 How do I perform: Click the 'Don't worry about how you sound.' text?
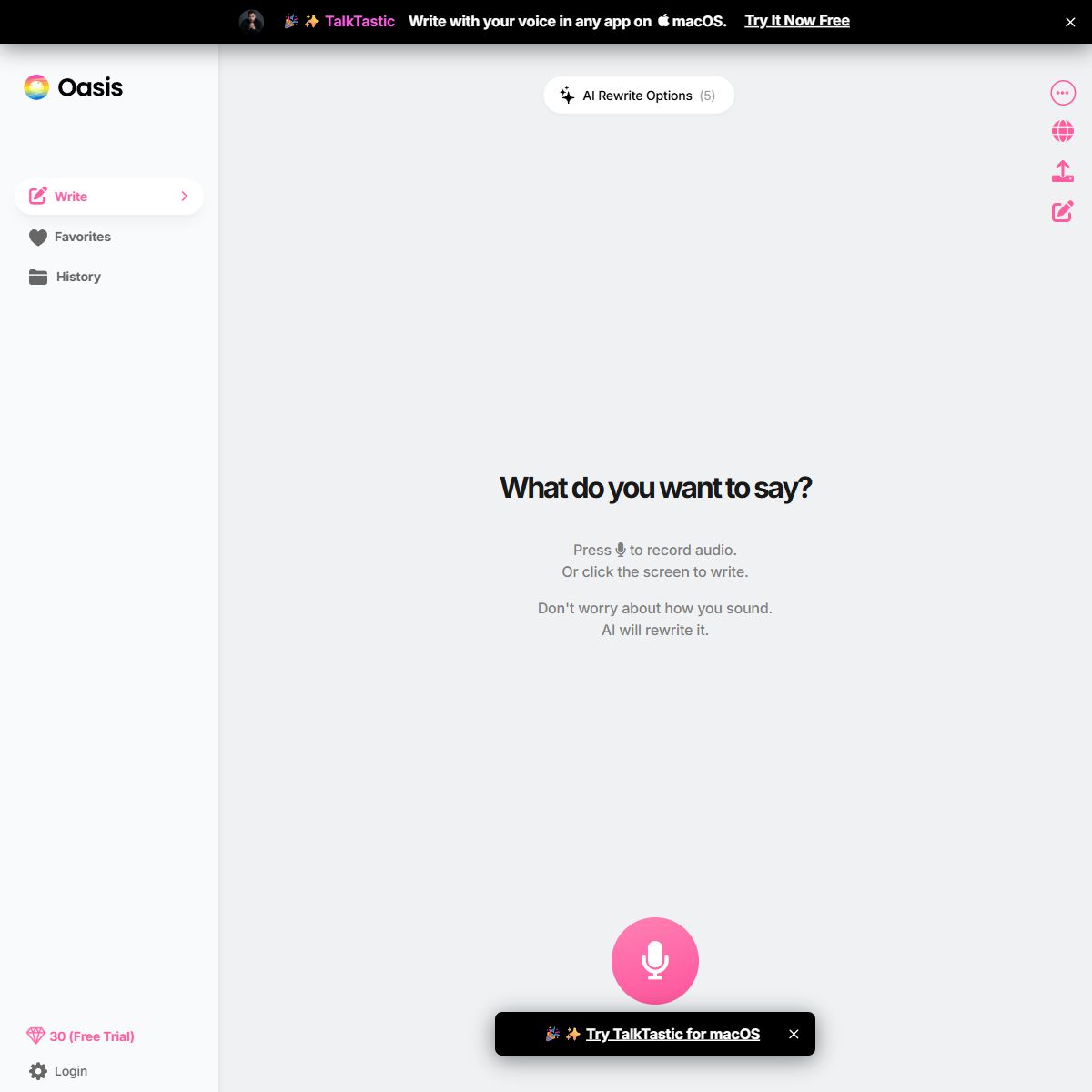tap(655, 608)
